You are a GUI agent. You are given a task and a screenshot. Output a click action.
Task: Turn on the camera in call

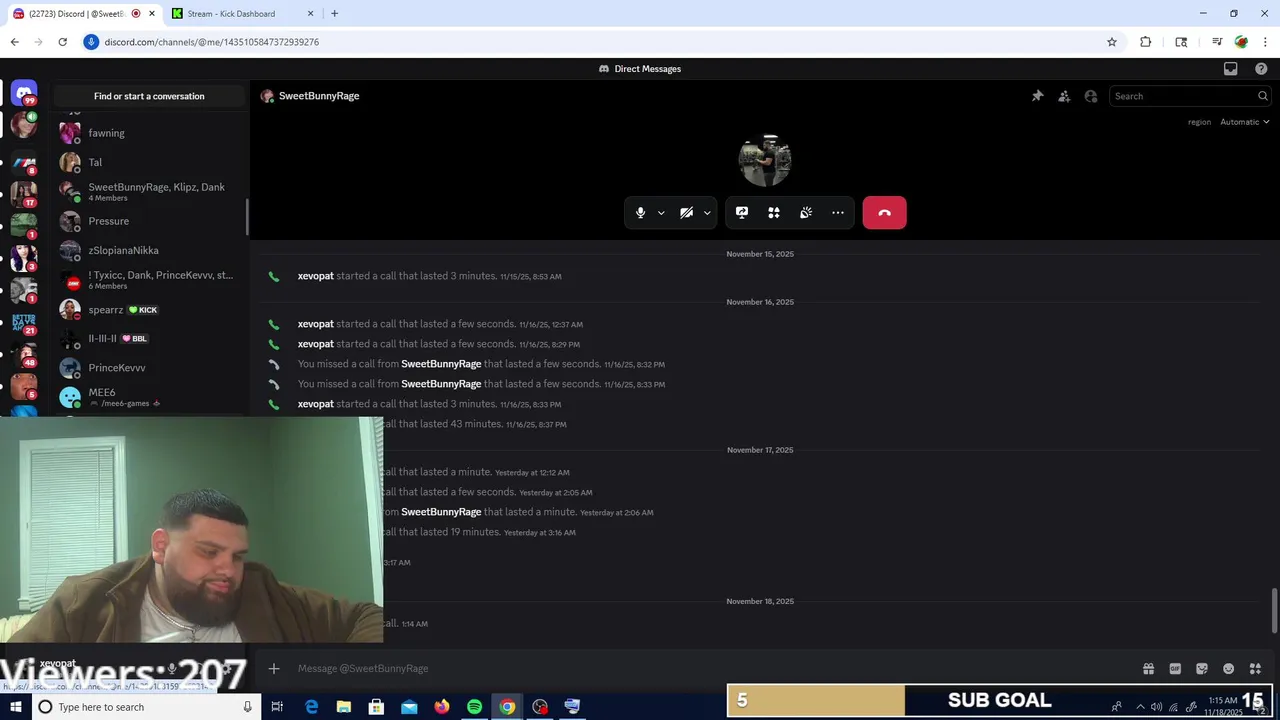(686, 213)
